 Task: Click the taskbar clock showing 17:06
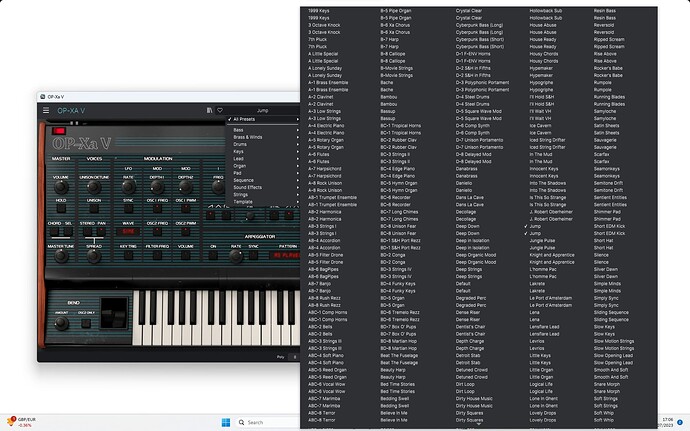(x=668, y=422)
